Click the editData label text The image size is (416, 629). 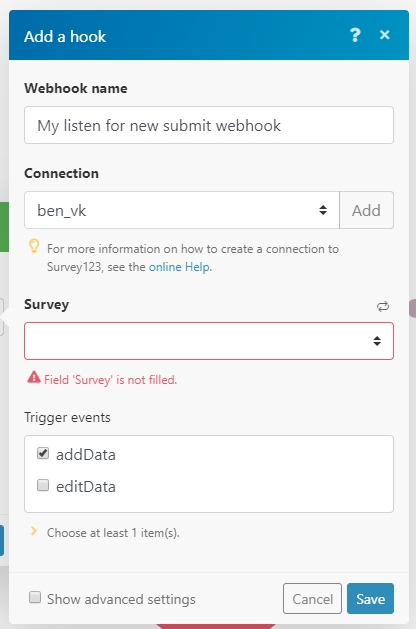tap(86, 487)
